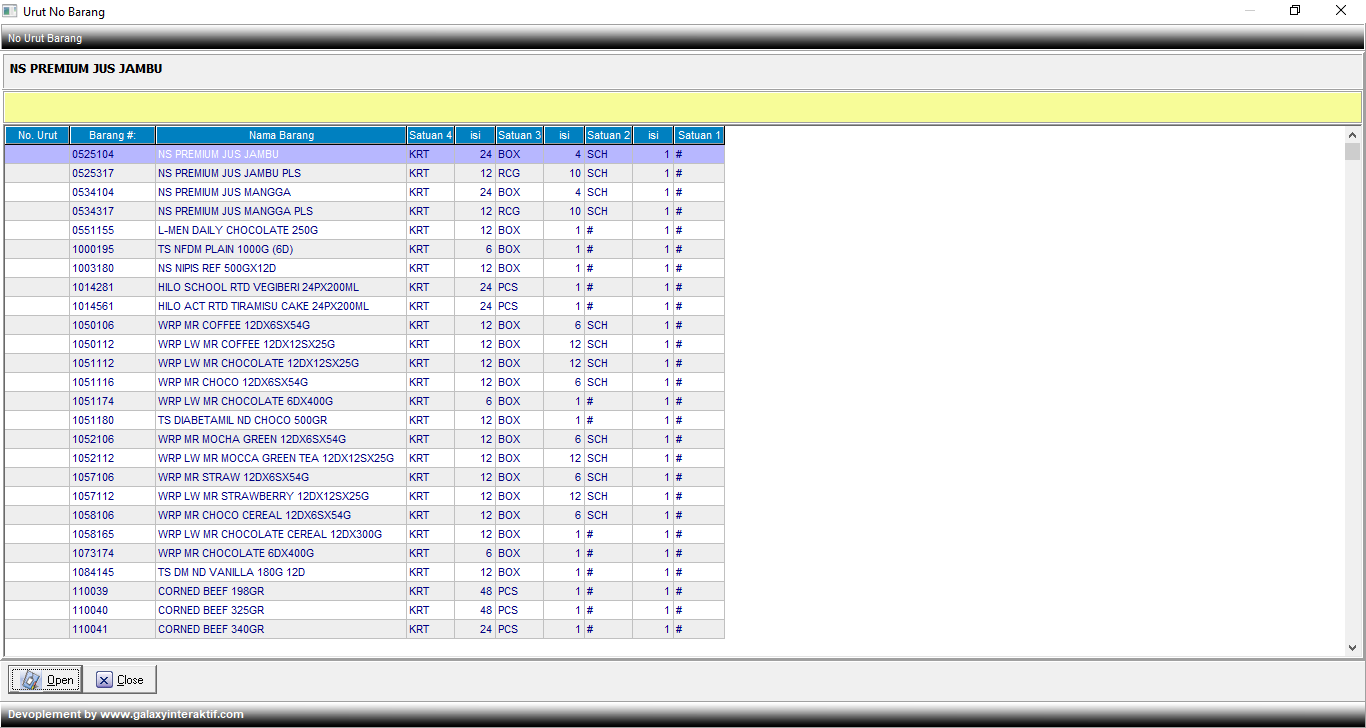The width and height of the screenshot is (1366, 728).
Task: Click the Satuan 3 column header
Action: pos(520,135)
